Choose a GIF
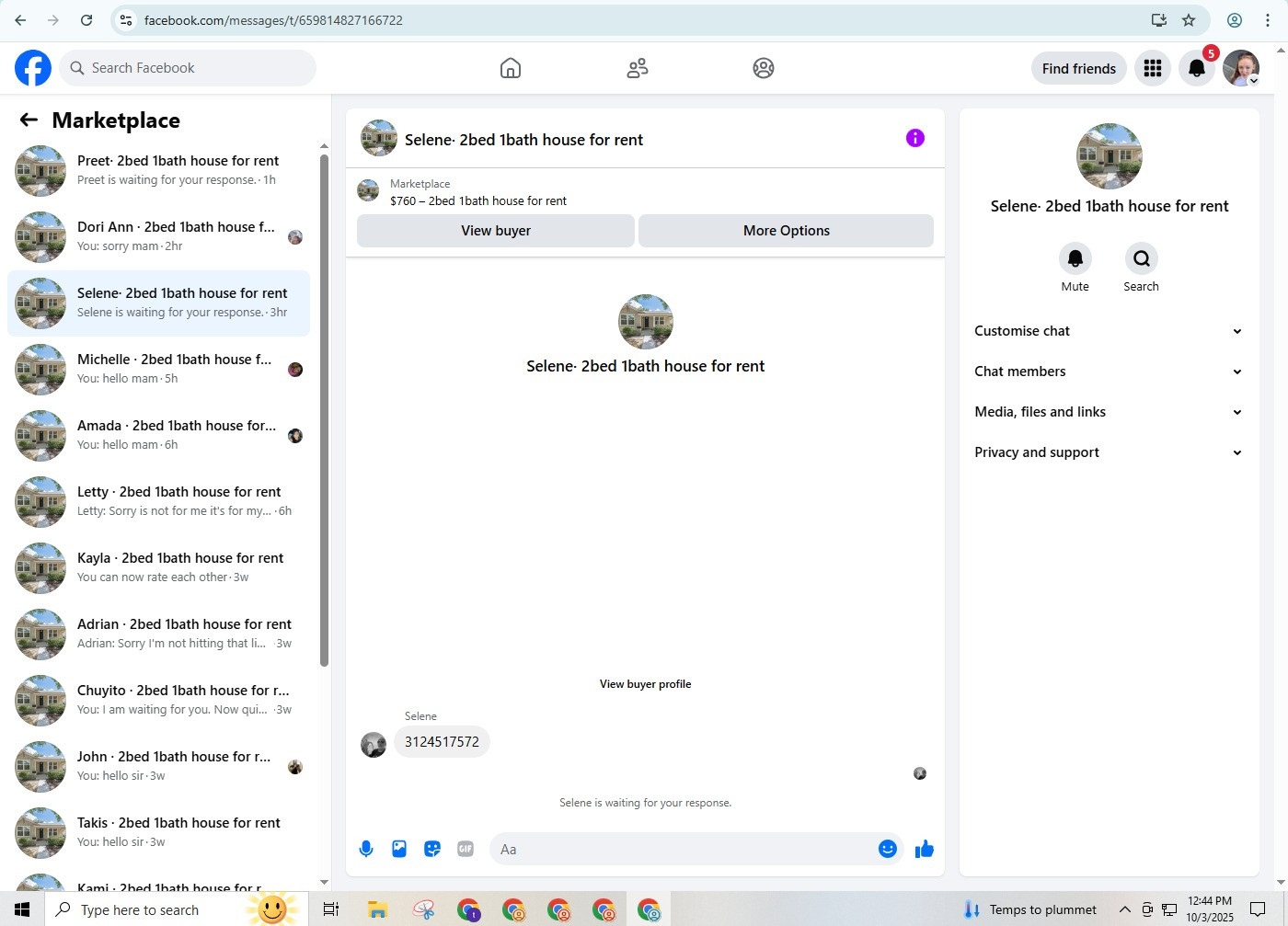 point(466,849)
